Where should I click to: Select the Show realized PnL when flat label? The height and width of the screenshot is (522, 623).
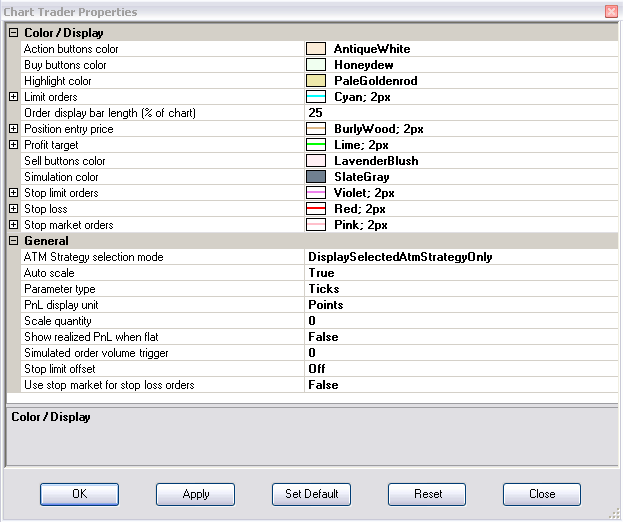pos(91,337)
